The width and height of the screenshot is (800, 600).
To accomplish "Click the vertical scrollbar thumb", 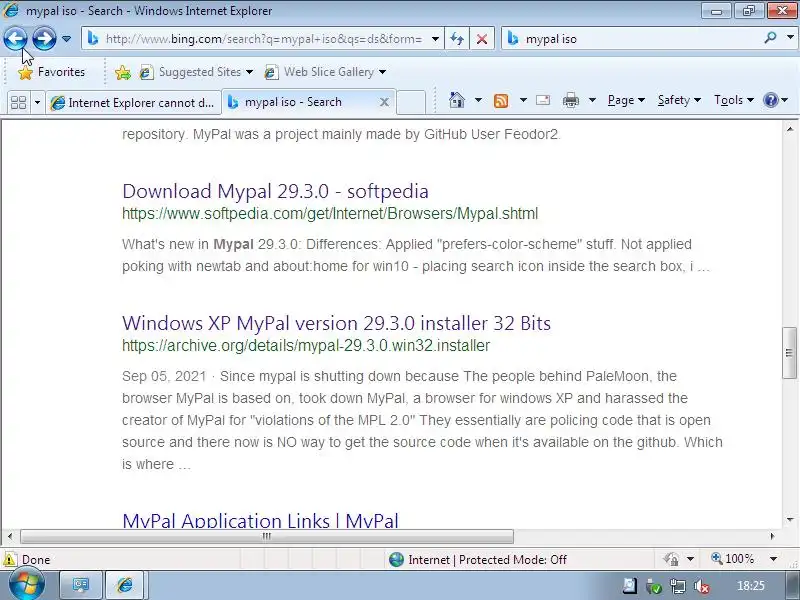I will [789, 352].
